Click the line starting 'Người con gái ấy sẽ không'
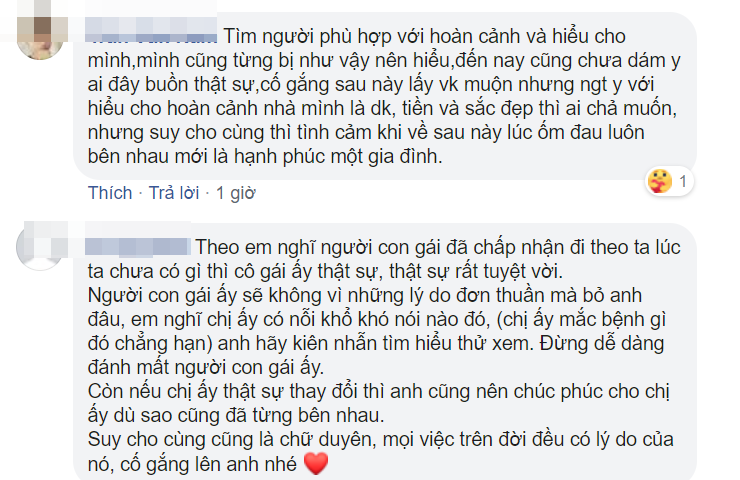The image size is (740, 480). pyautogui.click(x=365, y=295)
